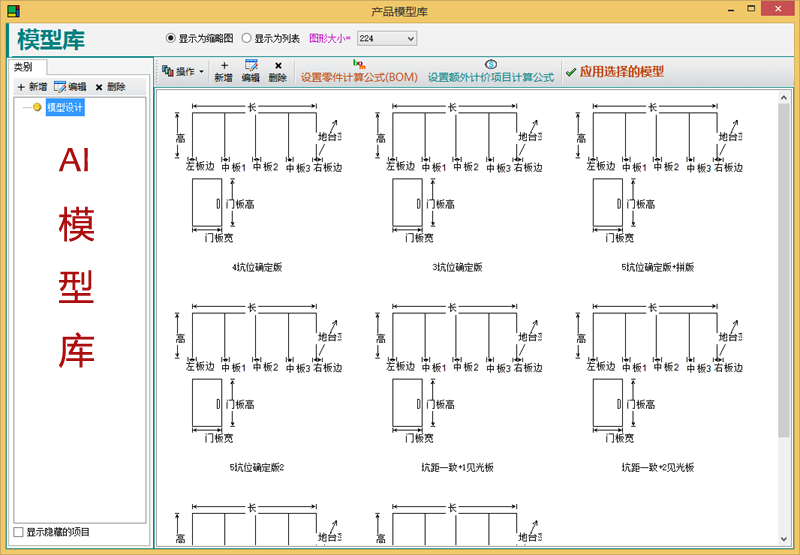The height and width of the screenshot is (555, 800).
Task: Click the 图形大小= label
Action: (330, 38)
